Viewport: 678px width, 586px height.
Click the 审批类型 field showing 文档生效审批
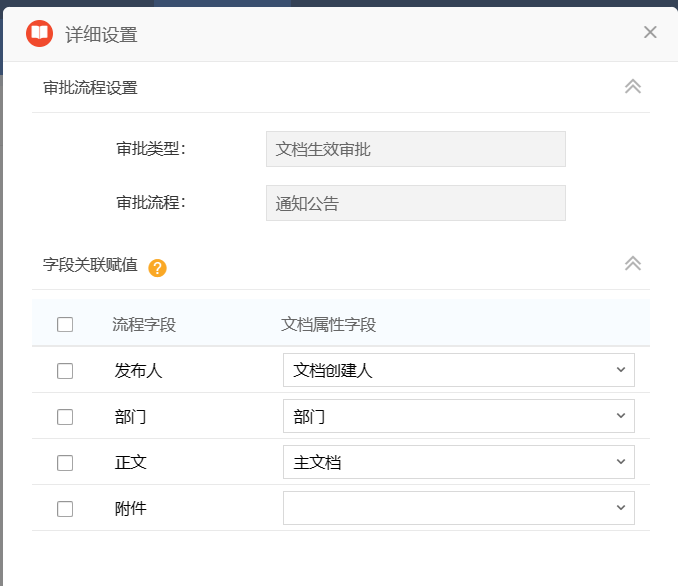coord(415,149)
